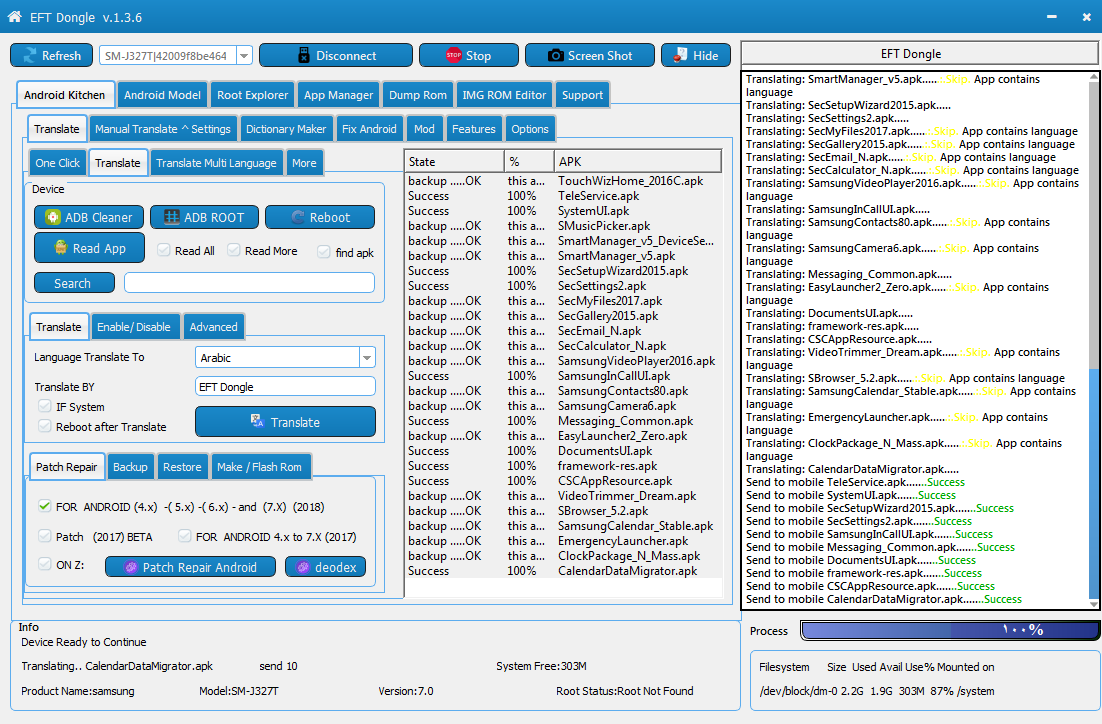Screen dimensions: 1102x724
Task: Switch to Enable/ Disable tab
Action: (134, 327)
